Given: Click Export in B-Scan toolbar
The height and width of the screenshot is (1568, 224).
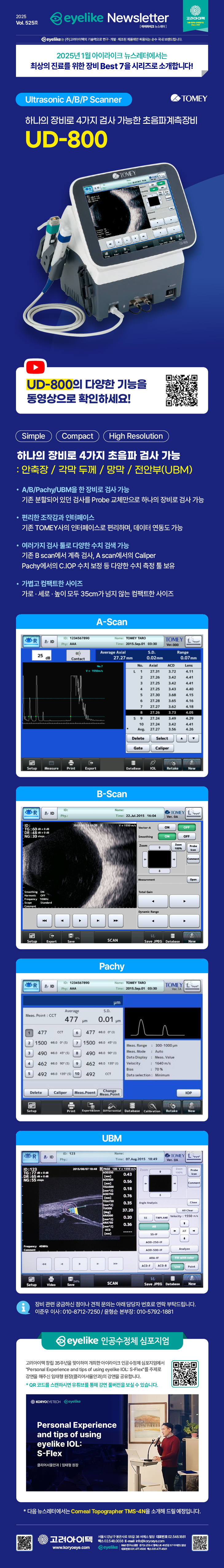Looking at the screenshot, I should pos(51,938).
